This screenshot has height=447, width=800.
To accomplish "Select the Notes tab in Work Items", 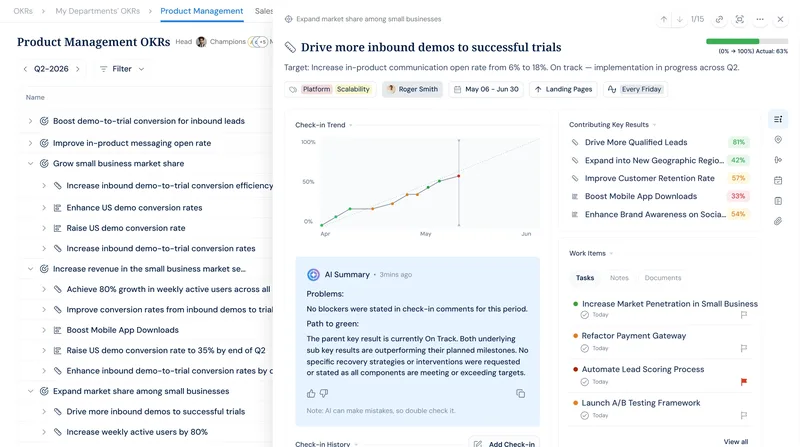I will (619, 278).
